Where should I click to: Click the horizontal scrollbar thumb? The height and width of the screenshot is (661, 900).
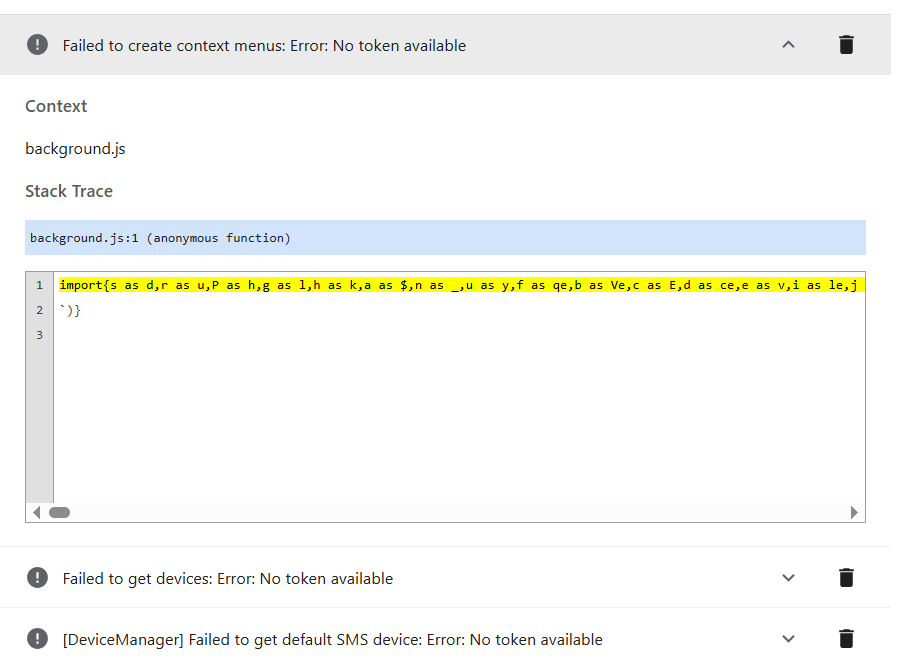click(x=60, y=512)
